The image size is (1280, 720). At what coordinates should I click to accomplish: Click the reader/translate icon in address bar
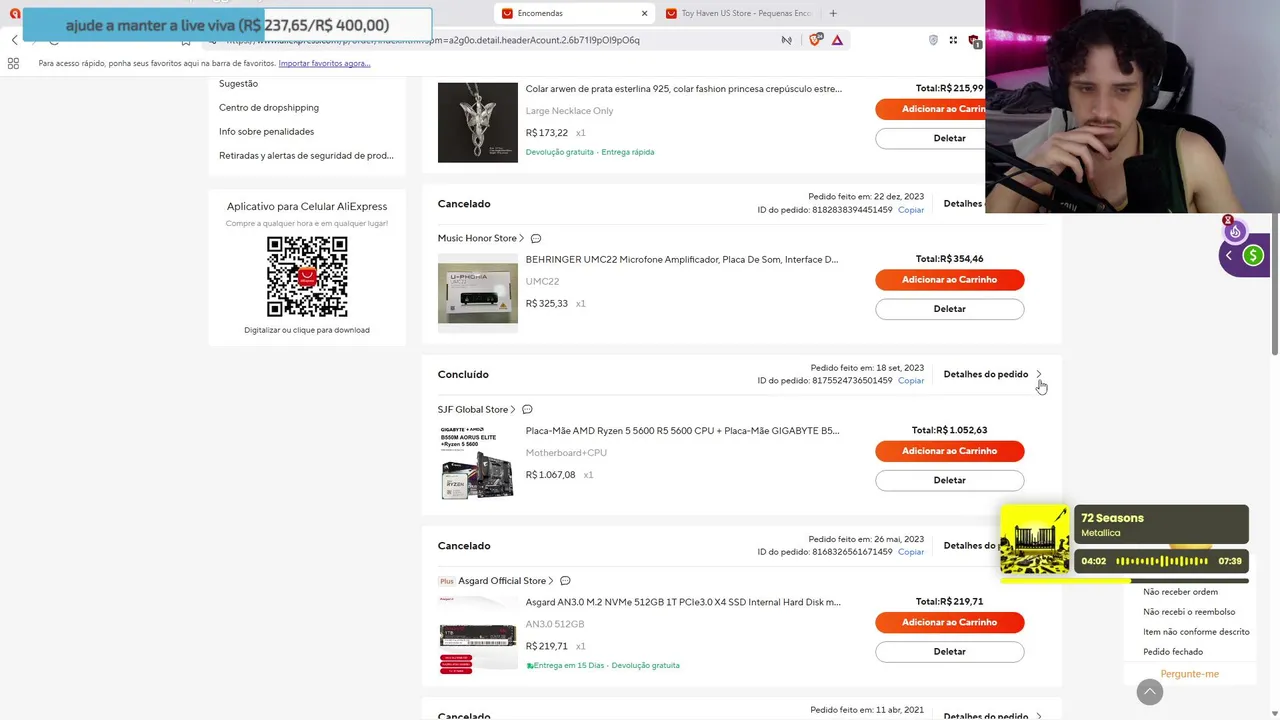tap(787, 40)
